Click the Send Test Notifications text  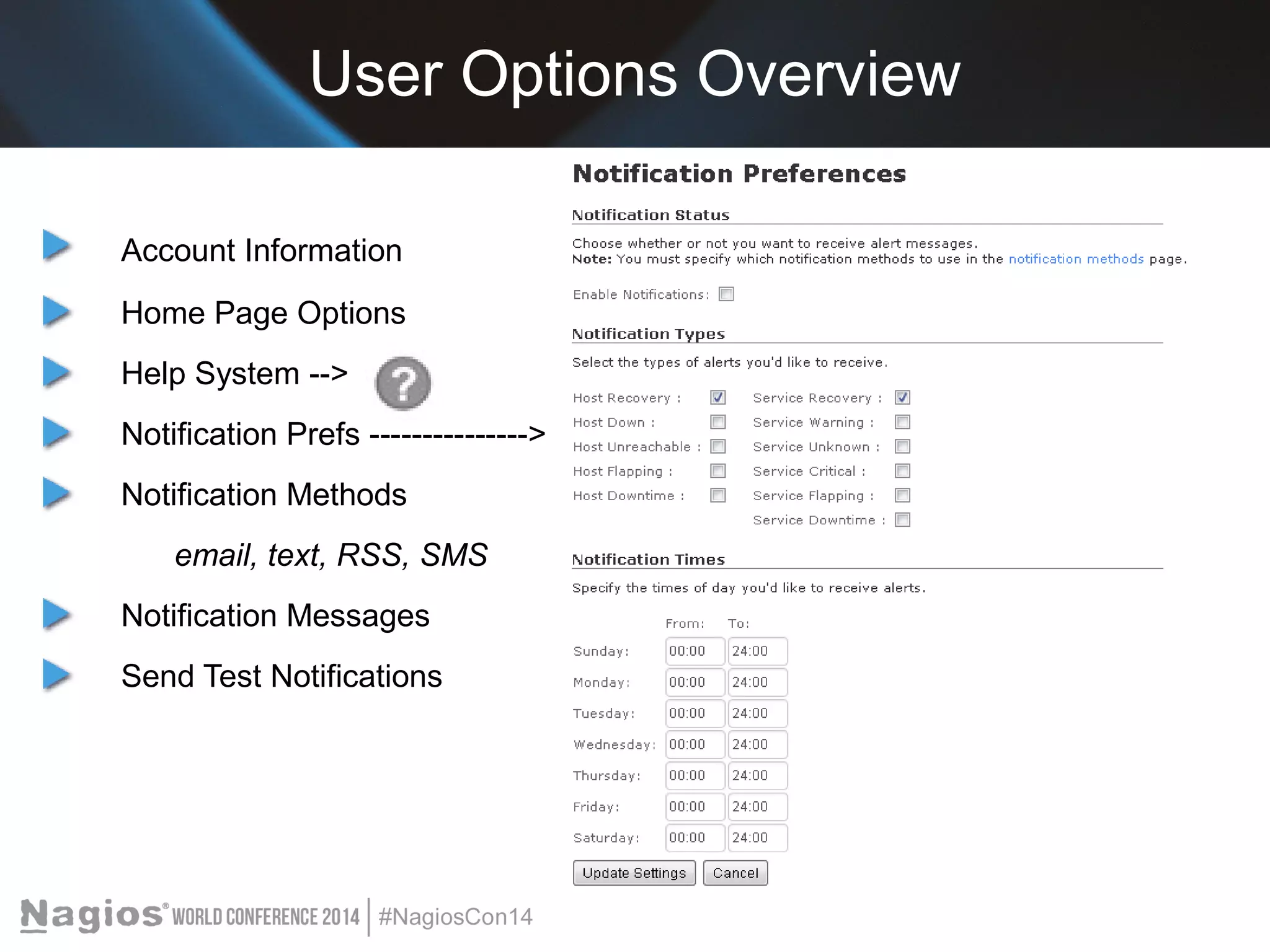282,676
